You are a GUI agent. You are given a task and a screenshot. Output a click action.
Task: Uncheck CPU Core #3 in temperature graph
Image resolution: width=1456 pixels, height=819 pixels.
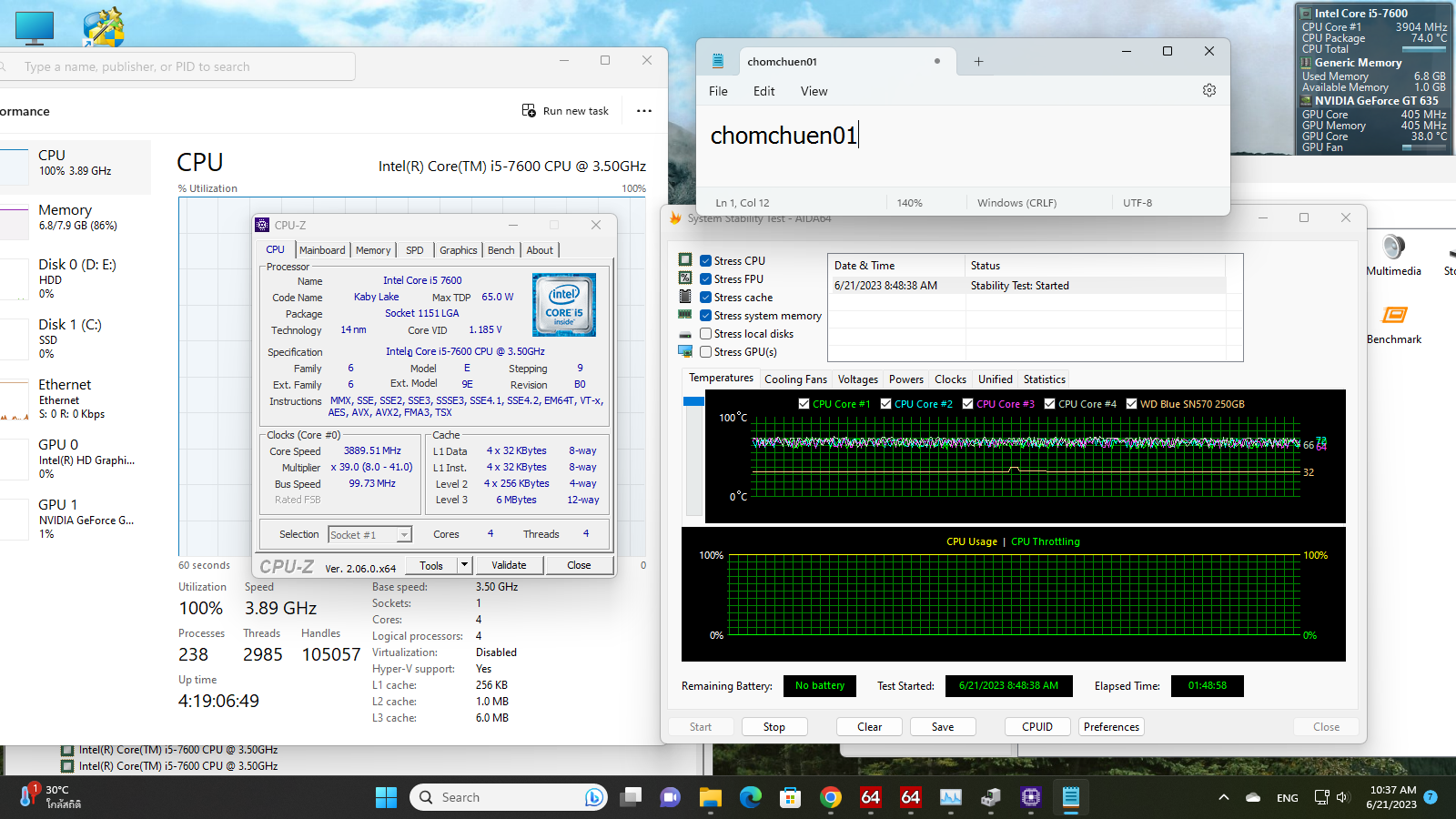[968, 404]
